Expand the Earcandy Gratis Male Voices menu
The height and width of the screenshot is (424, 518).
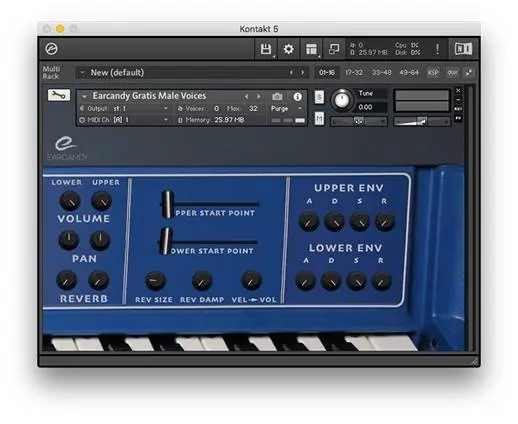84,97
